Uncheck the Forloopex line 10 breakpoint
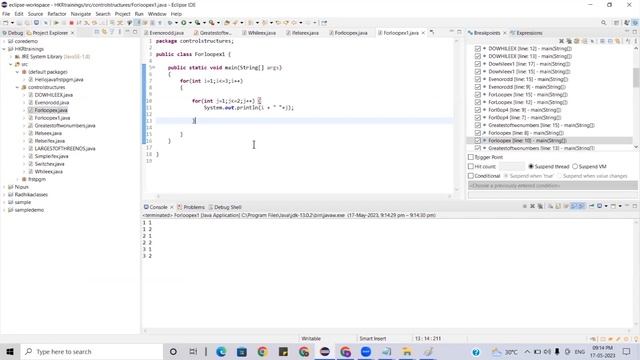The height and width of the screenshot is (360, 640). [478, 140]
